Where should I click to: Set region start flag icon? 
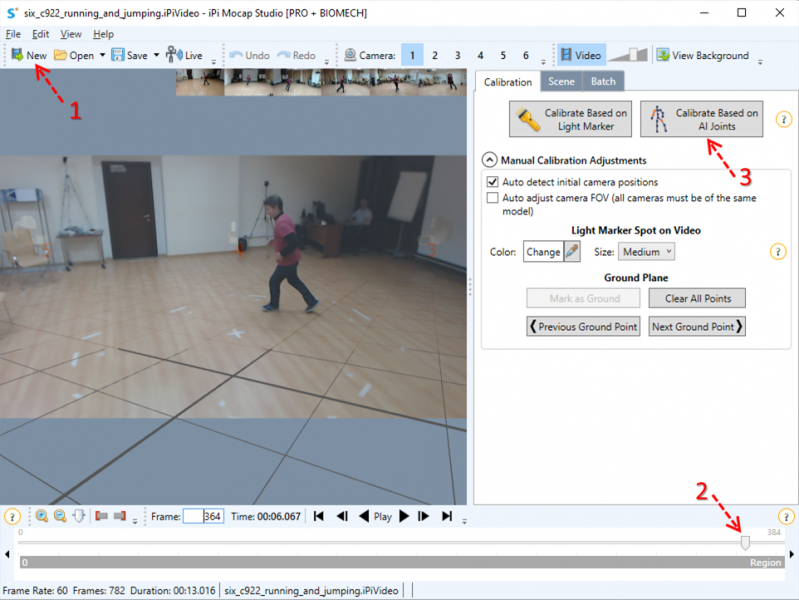click(101, 516)
